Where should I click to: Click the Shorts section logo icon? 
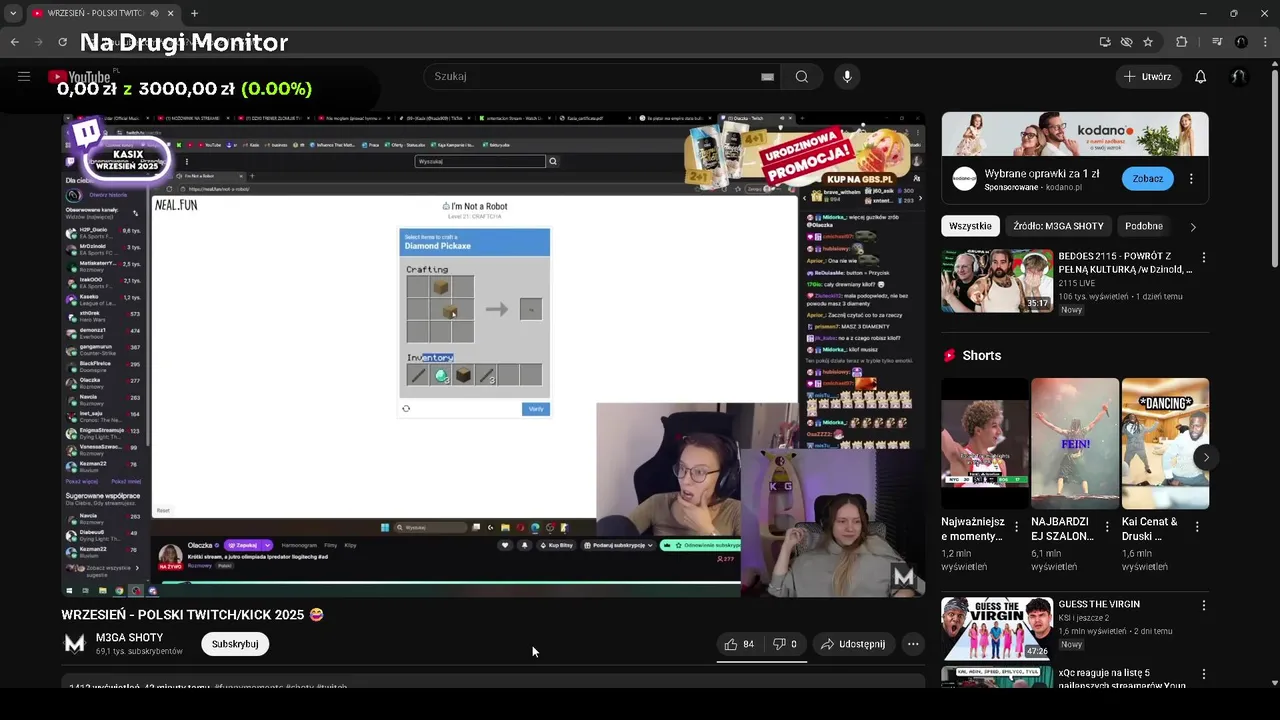(x=948, y=355)
